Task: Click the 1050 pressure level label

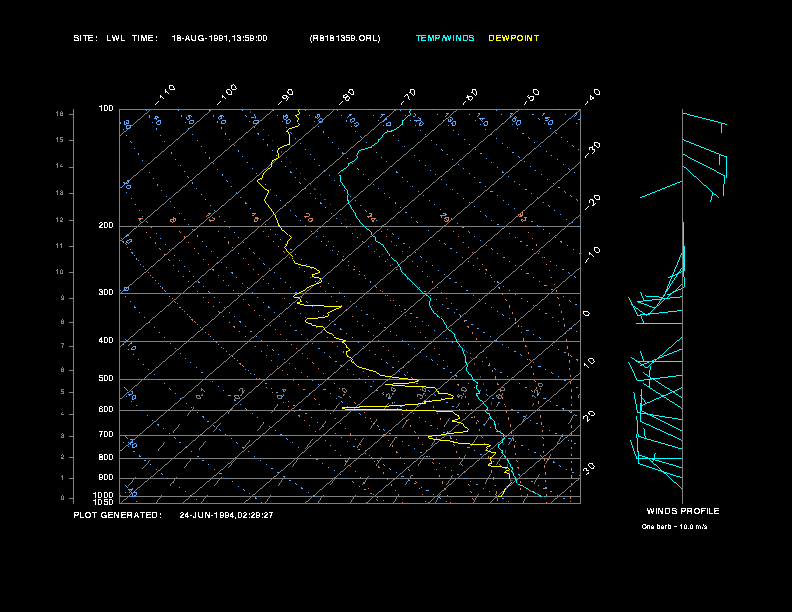Action: coord(104,502)
